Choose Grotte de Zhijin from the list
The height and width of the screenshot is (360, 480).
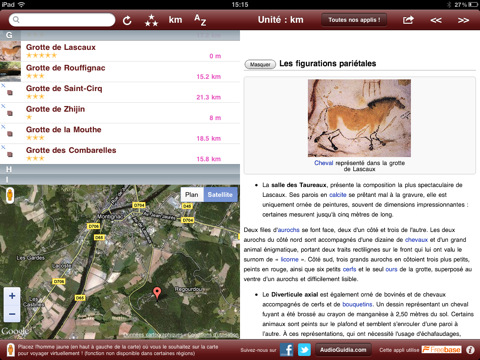(x=120, y=113)
